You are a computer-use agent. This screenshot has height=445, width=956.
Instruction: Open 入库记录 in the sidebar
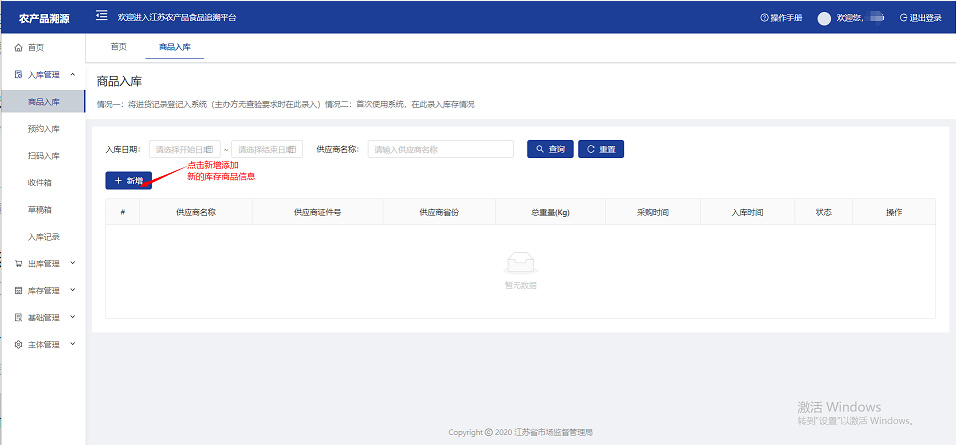click(x=44, y=237)
